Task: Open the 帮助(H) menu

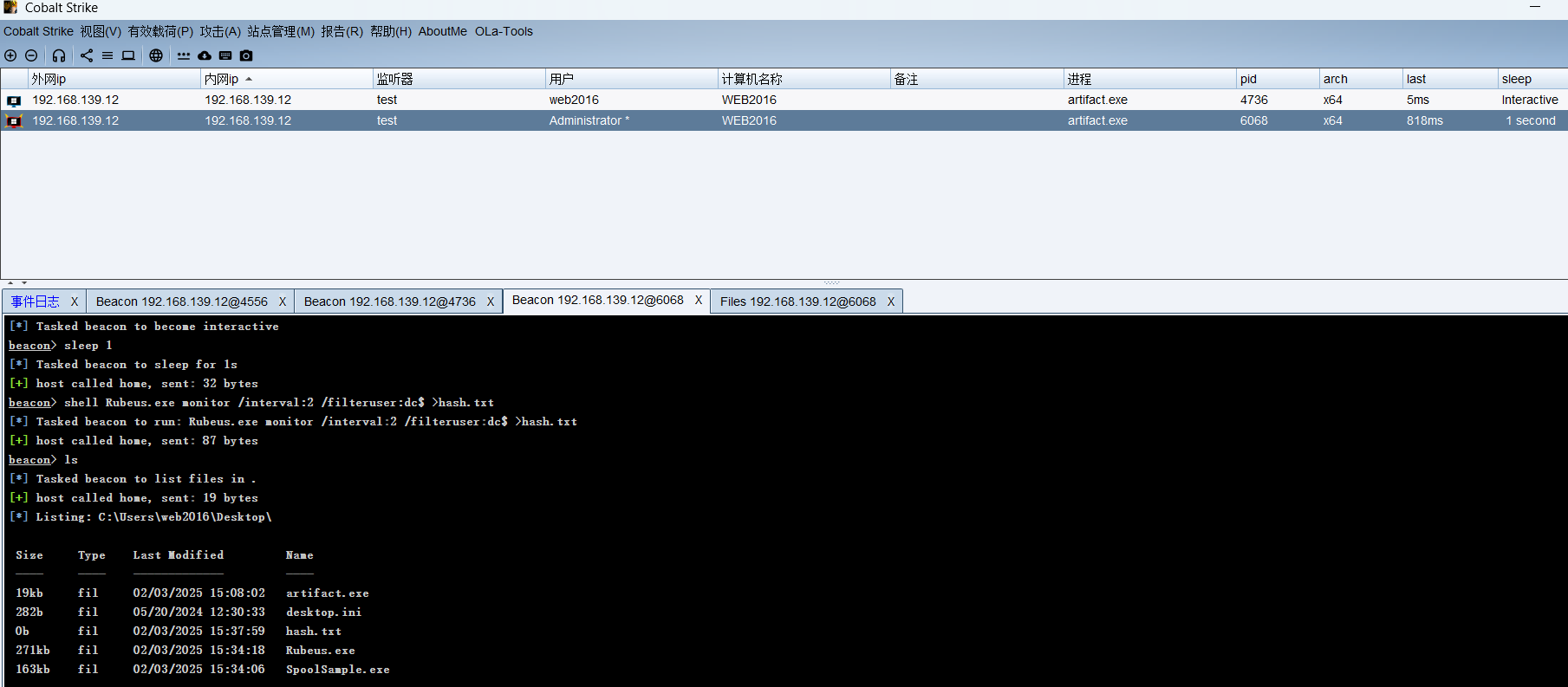Action: coord(391,31)
